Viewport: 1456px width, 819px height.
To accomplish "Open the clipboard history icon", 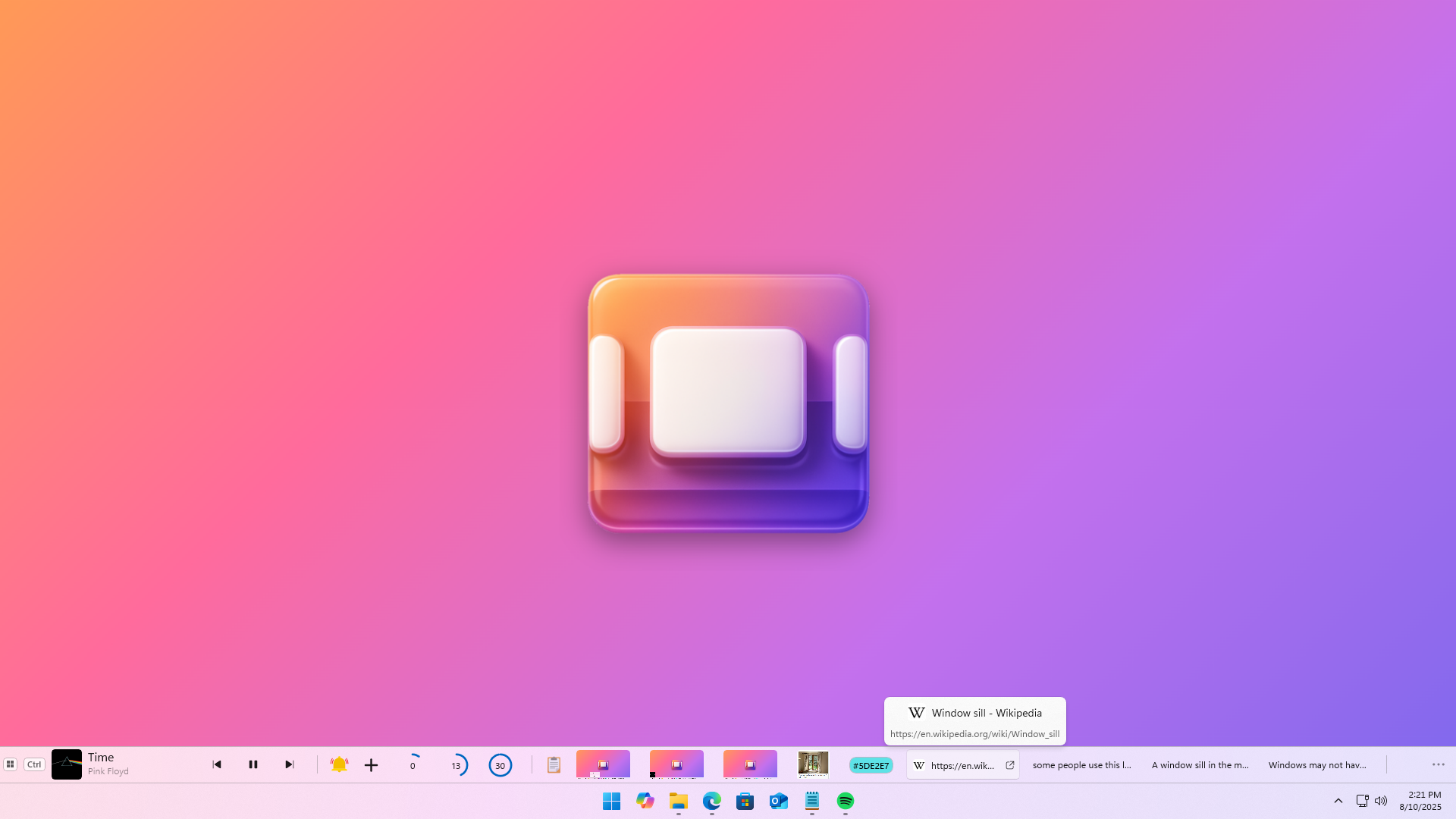I will click(554, 764).
